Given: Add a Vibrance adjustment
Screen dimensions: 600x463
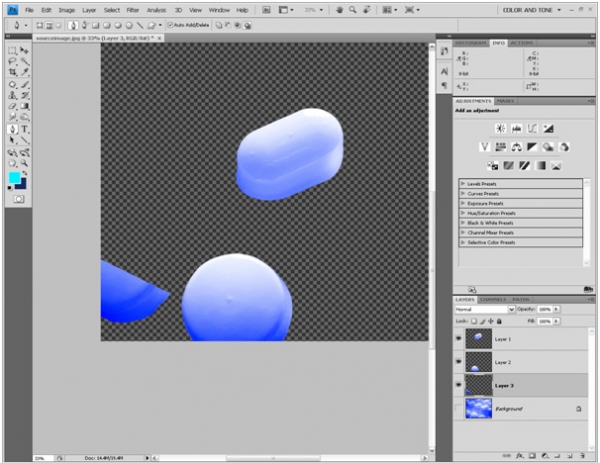Looking at the screenshot, I should pos(485,147).
